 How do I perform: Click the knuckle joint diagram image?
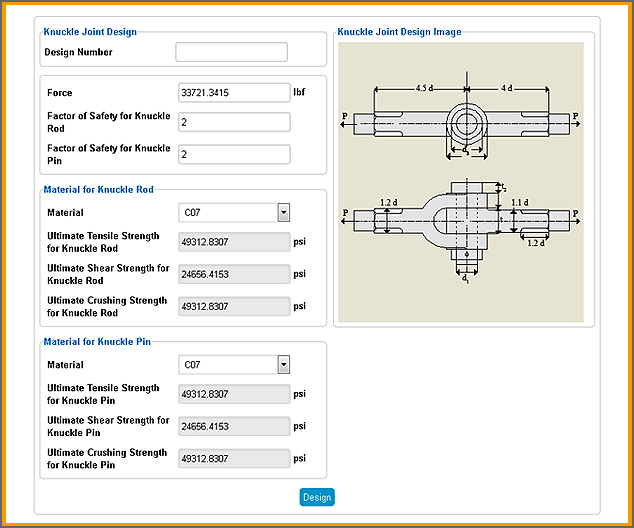coord(461,182)
